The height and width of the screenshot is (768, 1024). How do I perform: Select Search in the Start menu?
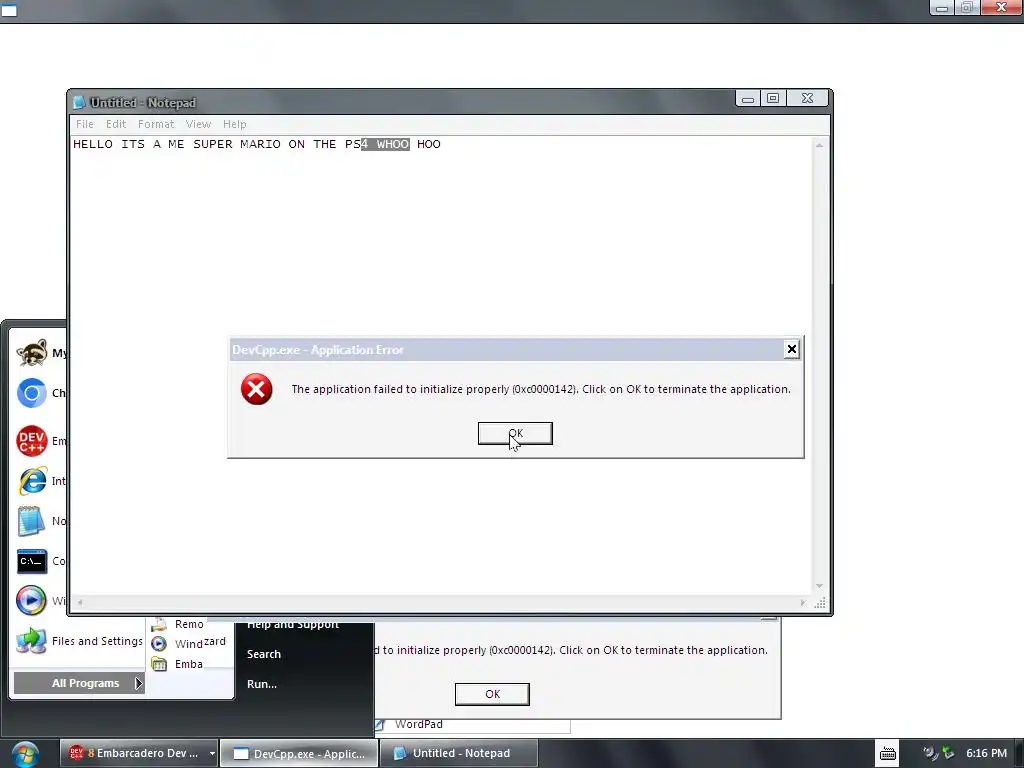pos(264,654)
